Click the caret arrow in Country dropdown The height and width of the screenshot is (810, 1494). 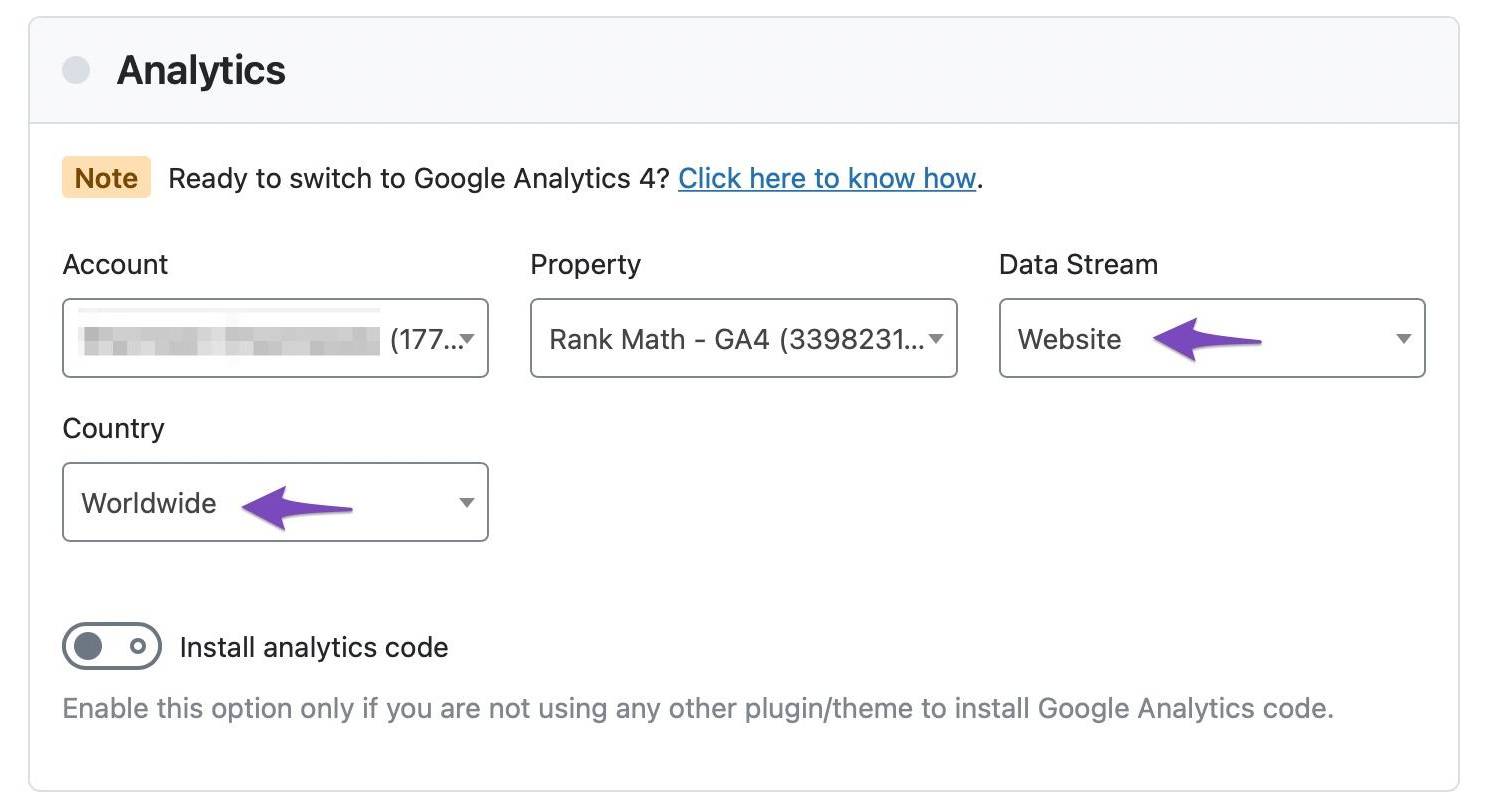[x=467, y=503]
